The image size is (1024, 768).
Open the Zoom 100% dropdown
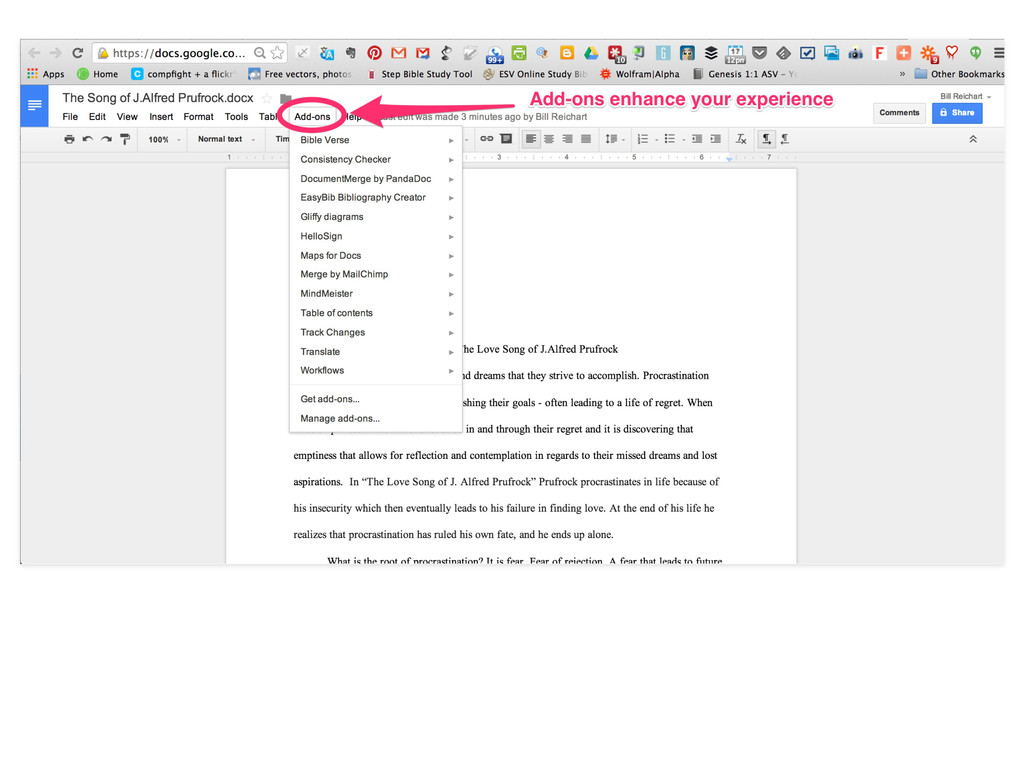(164, 139)
